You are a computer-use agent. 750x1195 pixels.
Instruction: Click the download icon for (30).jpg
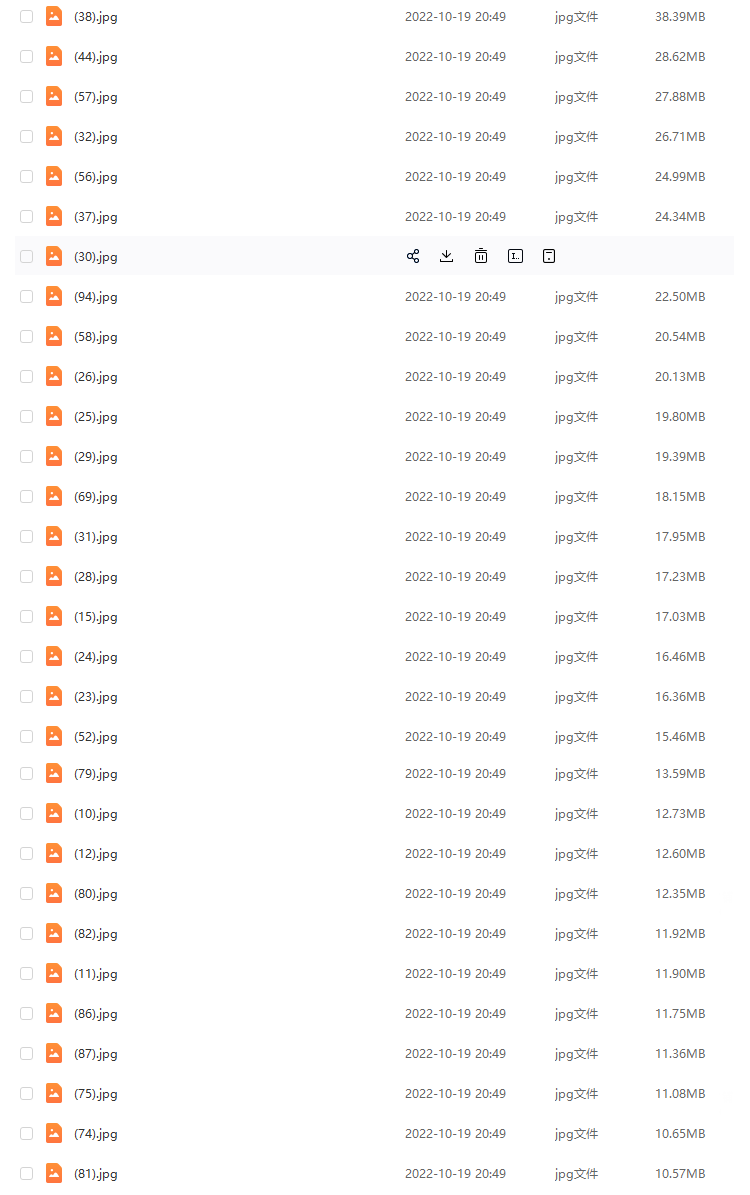pos(447,256)
